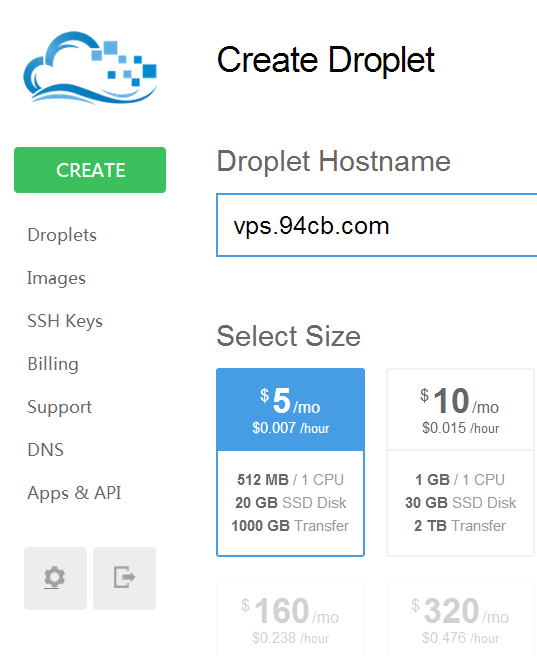537x656 pixels.
Task: Click the Create Droplet page heading
Action: click(326, 61)
